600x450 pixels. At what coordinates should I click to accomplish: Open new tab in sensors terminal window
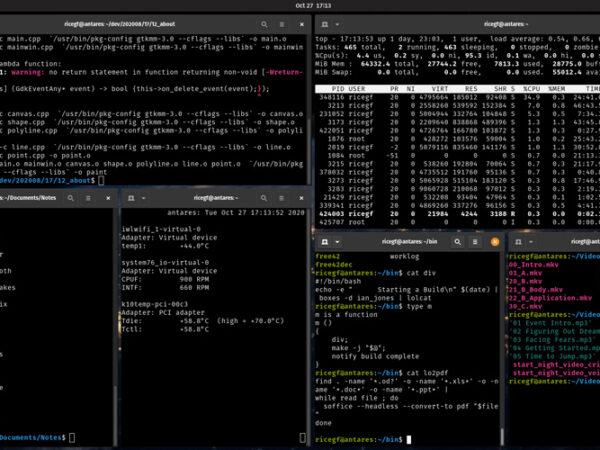(x=131, y=197)
